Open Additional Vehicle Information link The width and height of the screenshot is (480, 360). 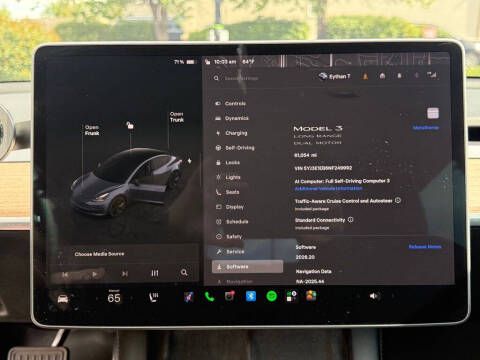328,188
